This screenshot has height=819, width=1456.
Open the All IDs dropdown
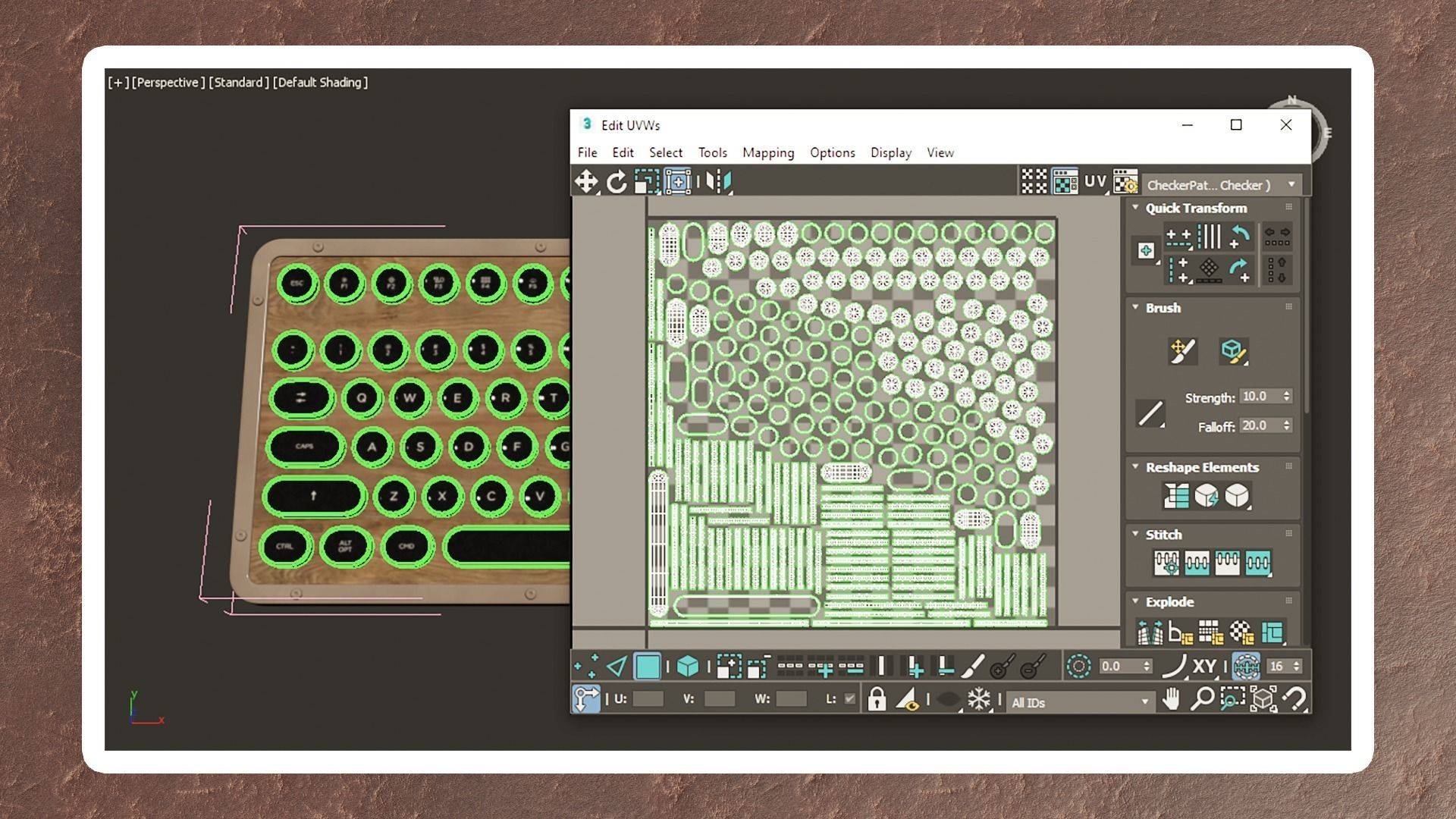pos(1144,702)
